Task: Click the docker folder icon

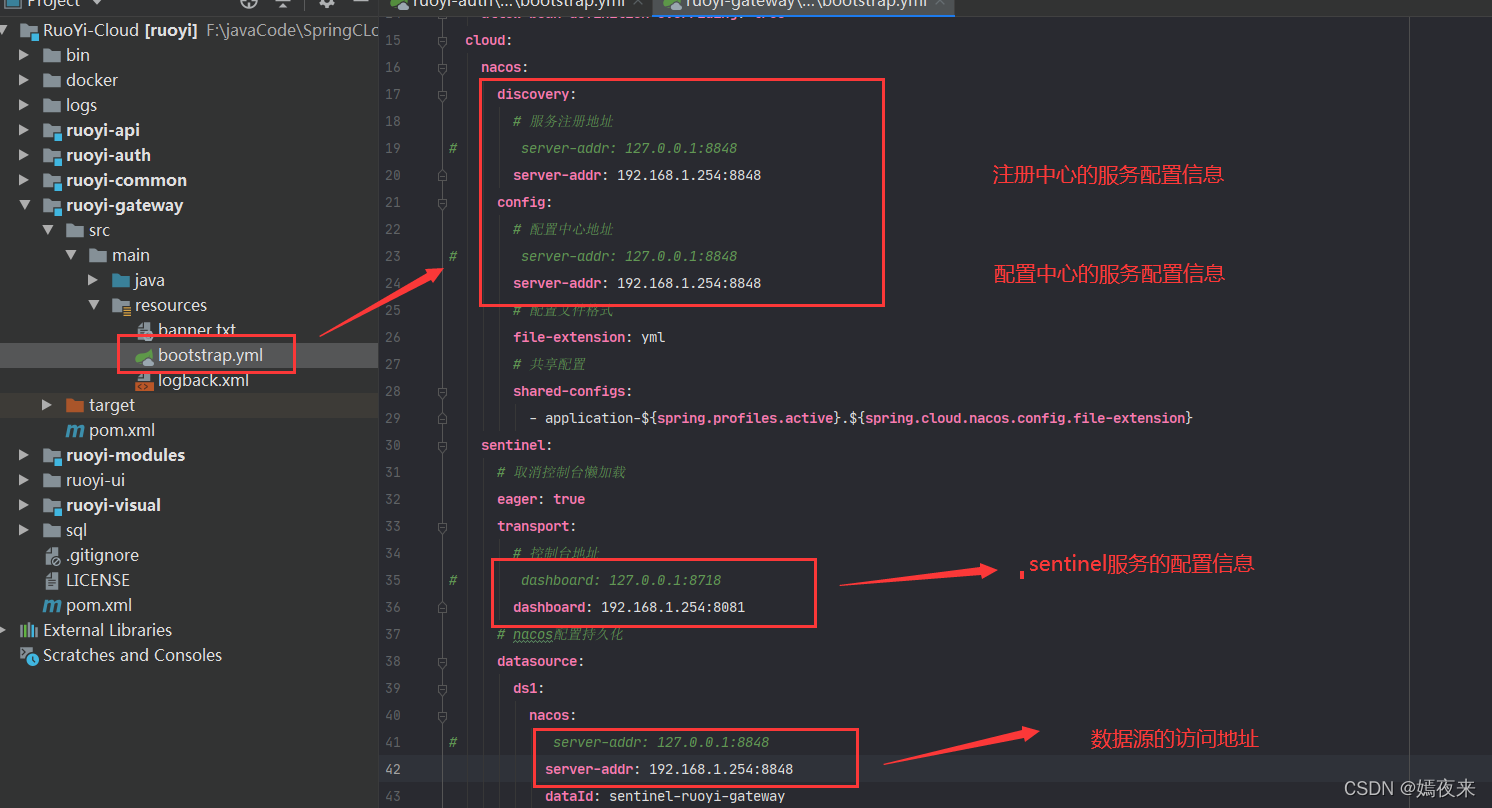Action: click(52, 81)
